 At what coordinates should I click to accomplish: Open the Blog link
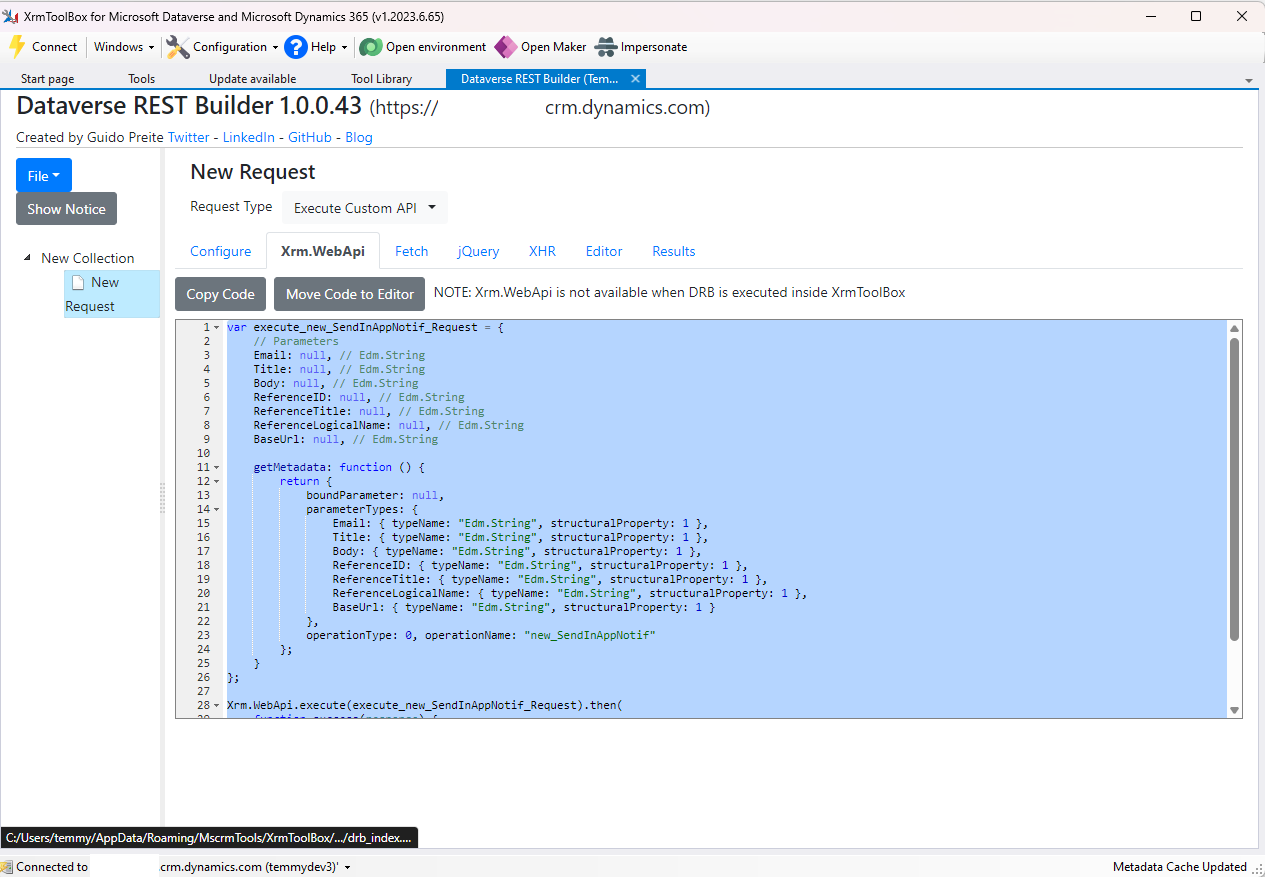pos(359,137)
